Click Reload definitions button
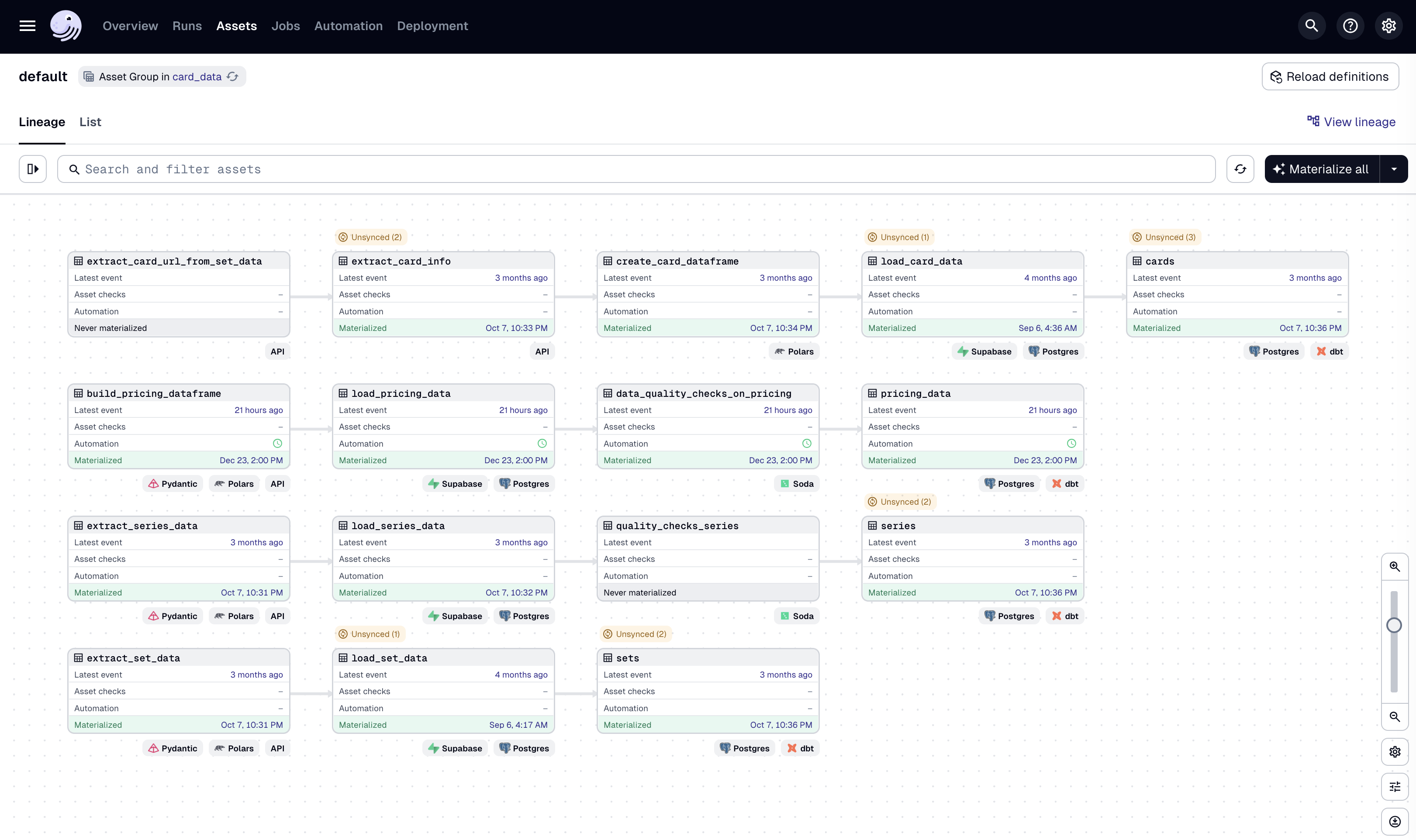Viewport: 1416px width, 840px height. pos(1330,76)
